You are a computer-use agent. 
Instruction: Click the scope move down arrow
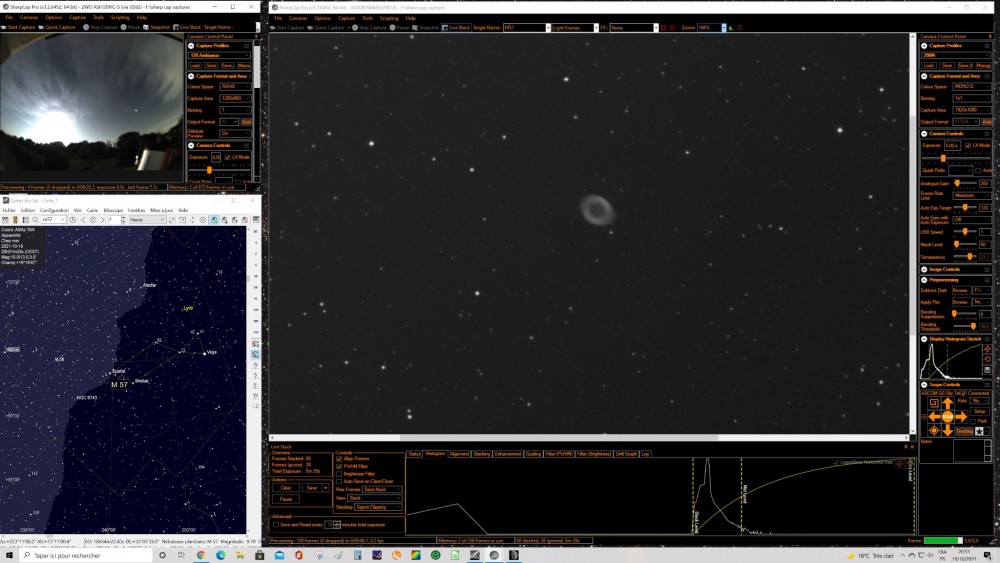click(948, 430)
